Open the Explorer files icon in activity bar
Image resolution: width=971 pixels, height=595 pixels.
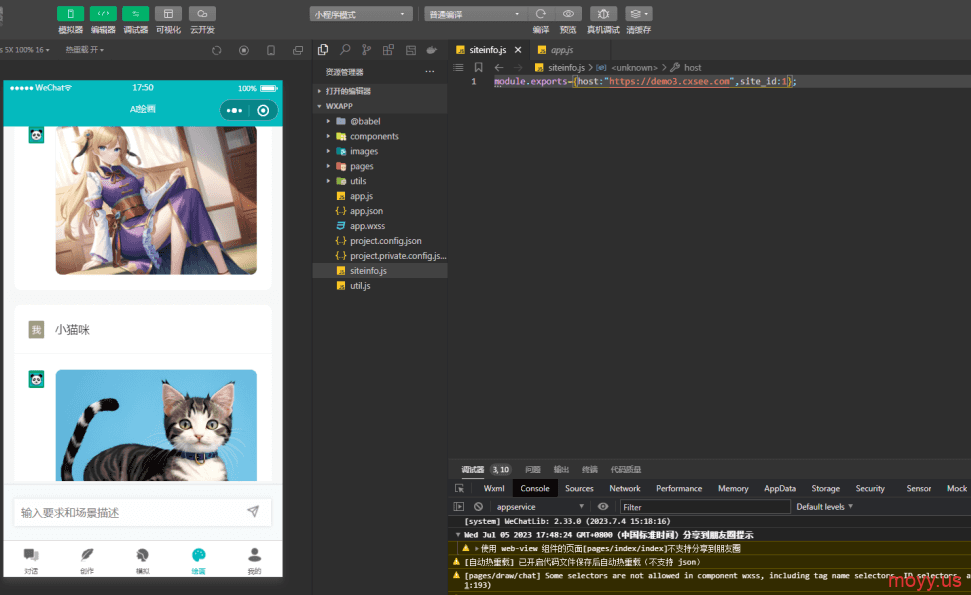click(323, 50)
